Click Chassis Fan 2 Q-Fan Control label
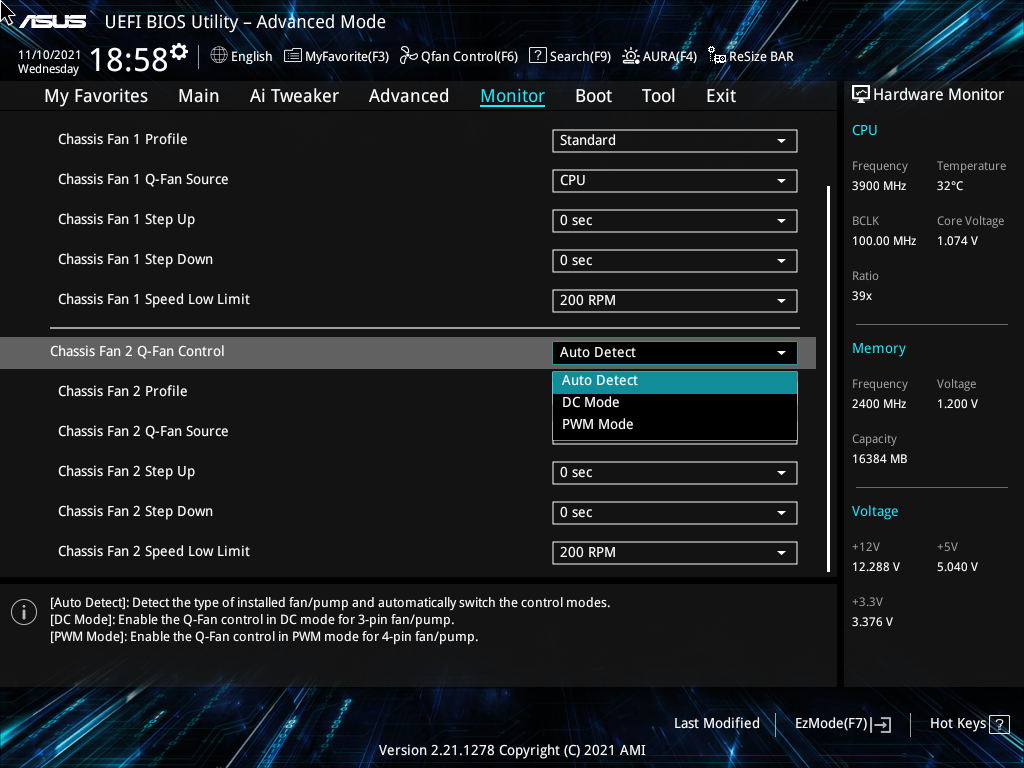The height and width of the screenshot is (768, 1024). point(137,351)
